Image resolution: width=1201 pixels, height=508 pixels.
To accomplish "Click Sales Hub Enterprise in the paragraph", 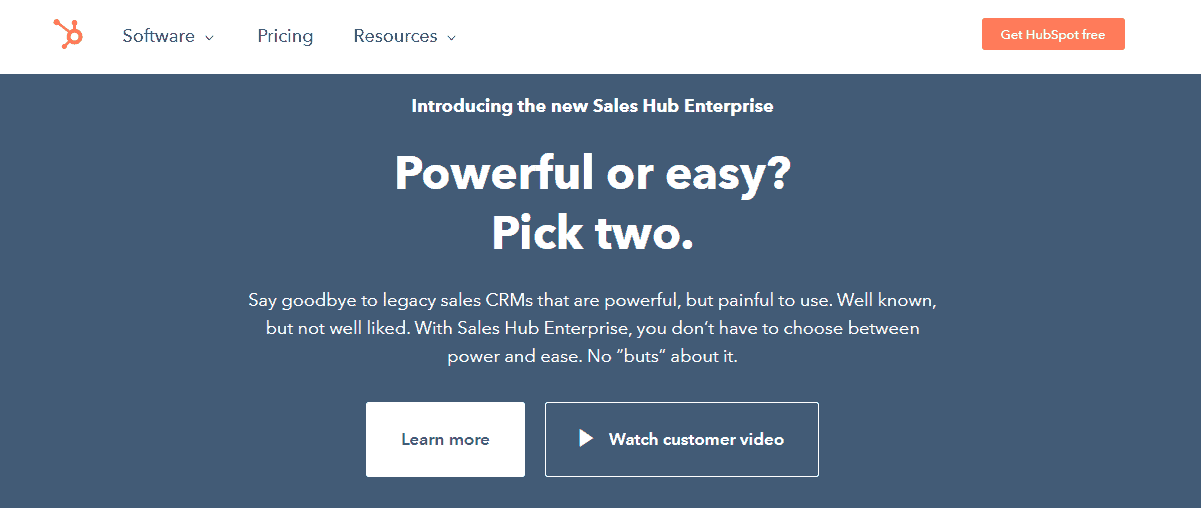I will click(x=540, y=328).
